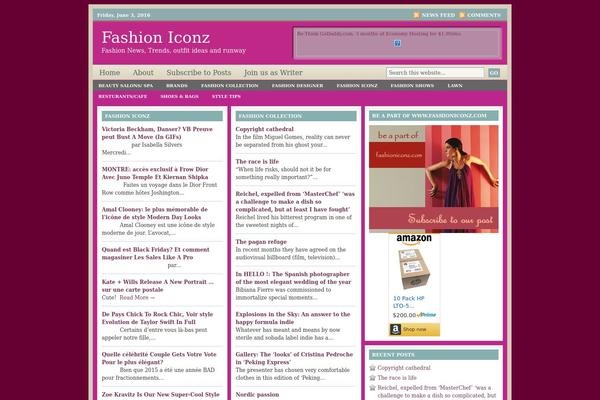This screenshot has width=600, height=400.
Task: Click the GO search button
Action: pos(494,72)
